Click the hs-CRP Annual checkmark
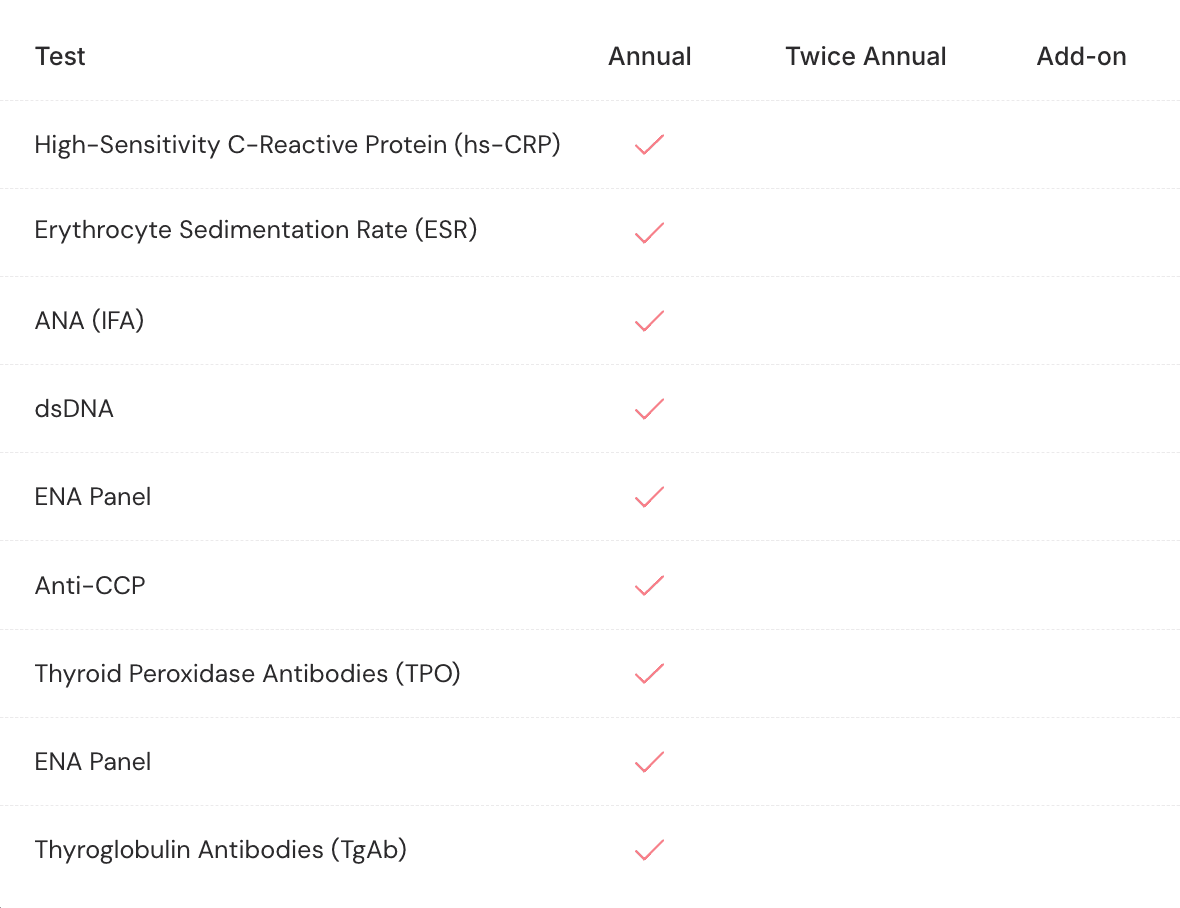This screenshot has width=1180, height=908. [649, 144]
